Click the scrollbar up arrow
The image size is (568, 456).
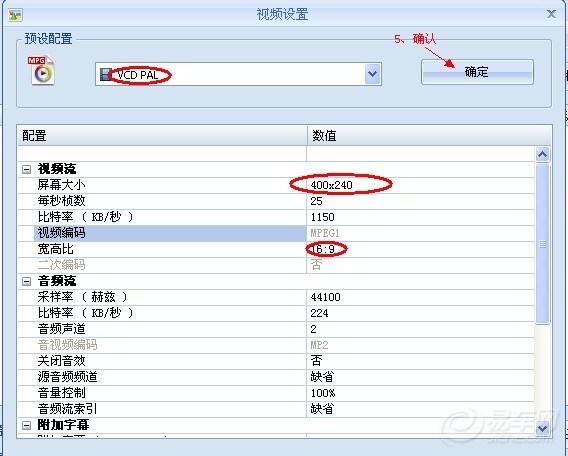coord(542,155)
